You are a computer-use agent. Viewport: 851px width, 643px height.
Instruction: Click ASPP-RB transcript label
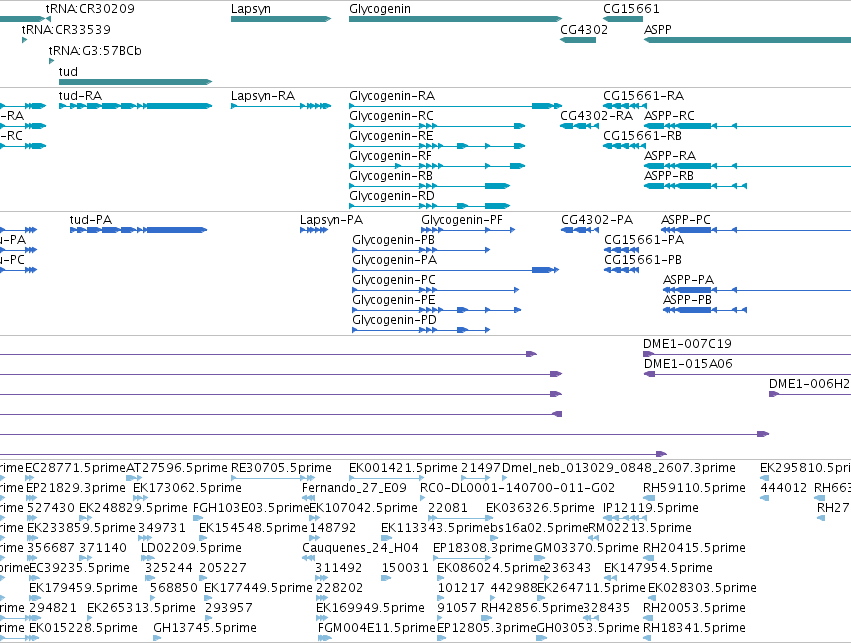(669, 176)
